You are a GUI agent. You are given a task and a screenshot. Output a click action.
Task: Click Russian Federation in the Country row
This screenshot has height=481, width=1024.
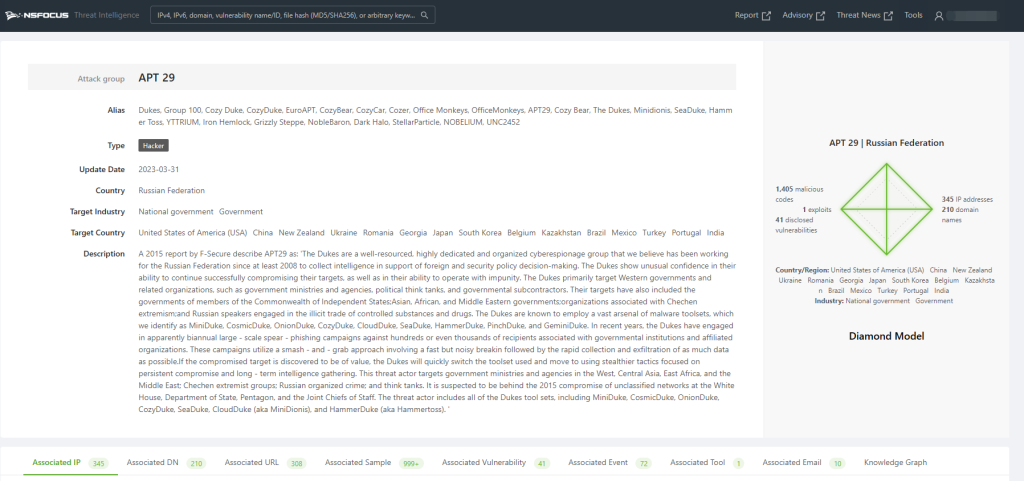click(x=171, y=191)
